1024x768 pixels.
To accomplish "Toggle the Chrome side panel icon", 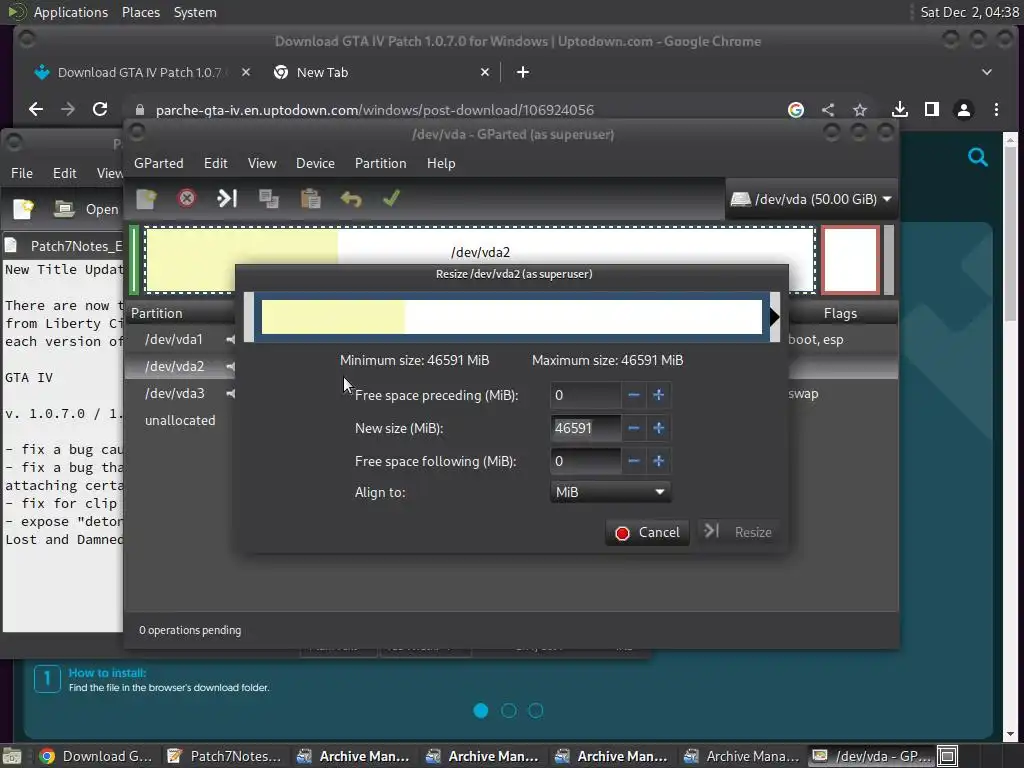I will 932,110.
